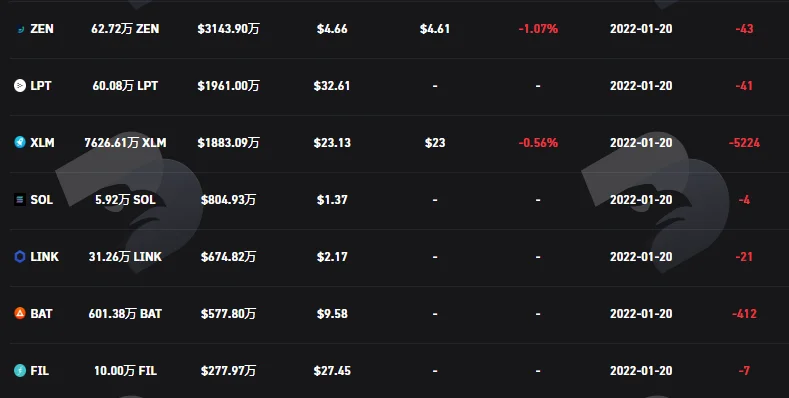Click the $32.61 price in LPT row
The height and width of the screenshot is (398, 789).
(332, 86)
